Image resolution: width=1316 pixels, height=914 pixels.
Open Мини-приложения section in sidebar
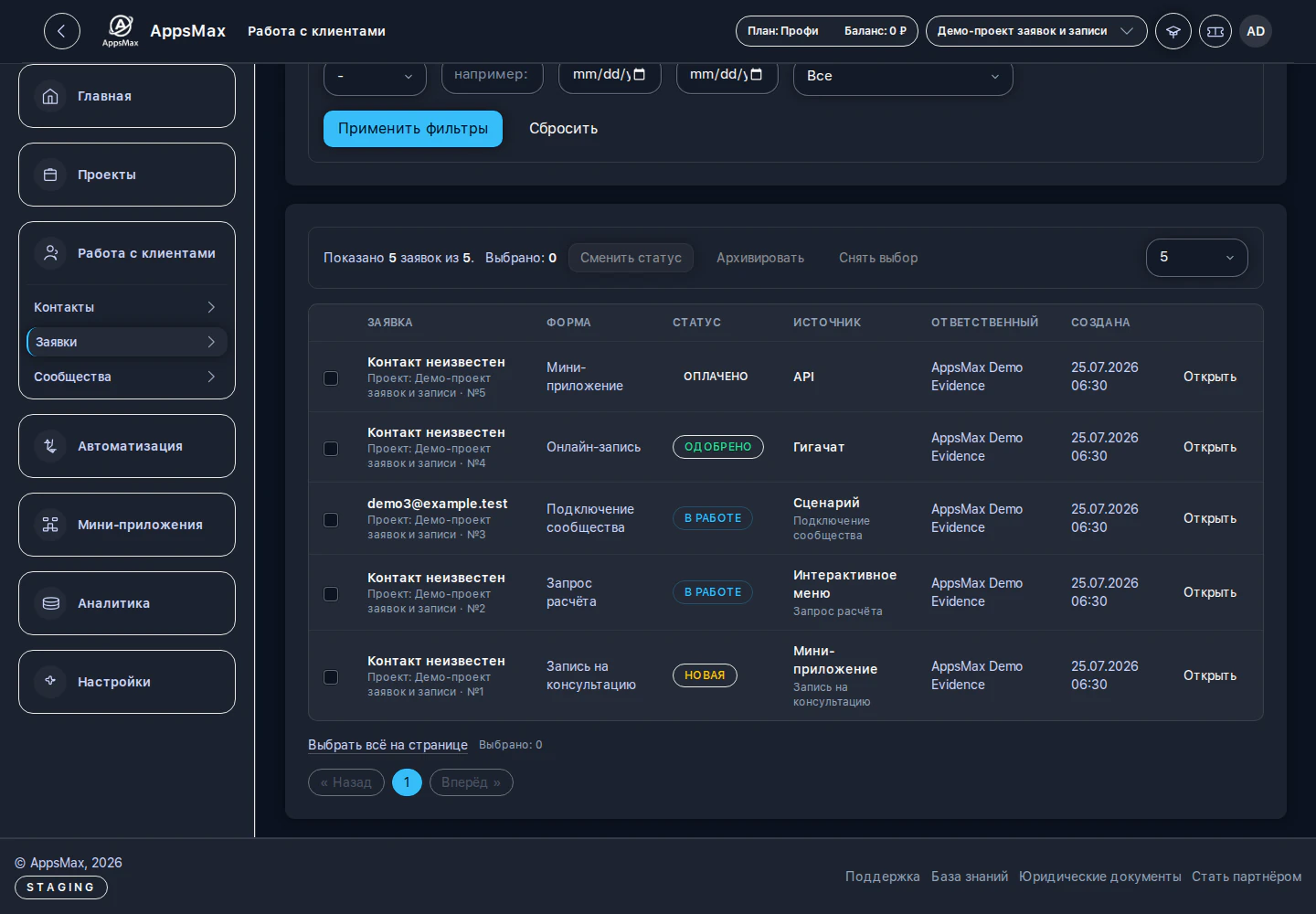[127, 525]
